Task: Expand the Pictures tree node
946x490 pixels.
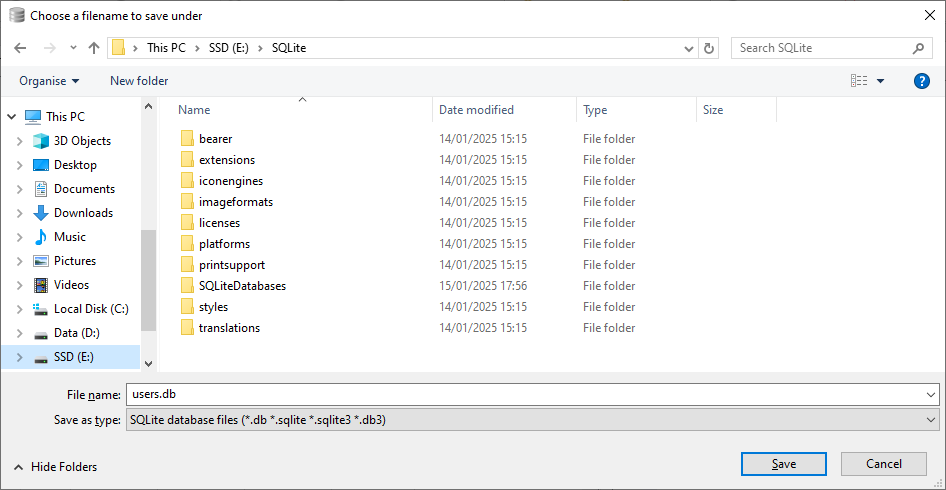Action: 20,261
